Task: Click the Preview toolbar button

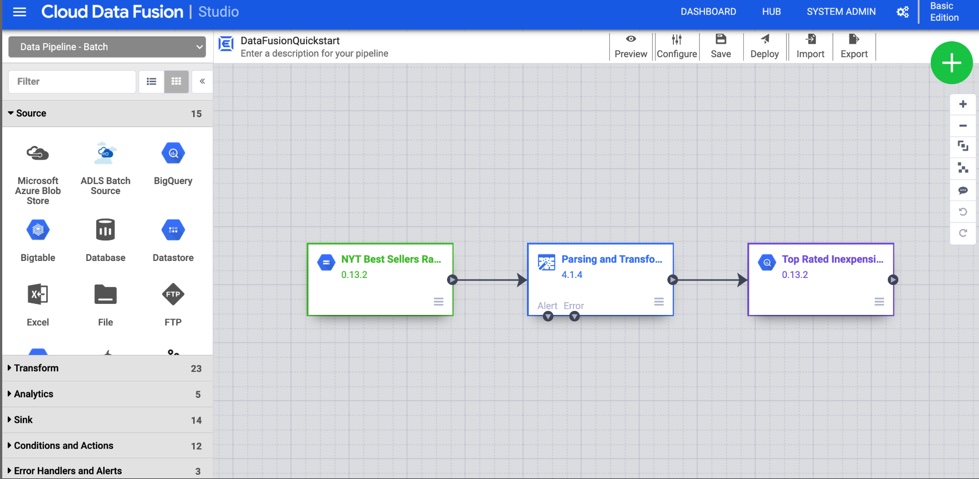Action: 631,47
